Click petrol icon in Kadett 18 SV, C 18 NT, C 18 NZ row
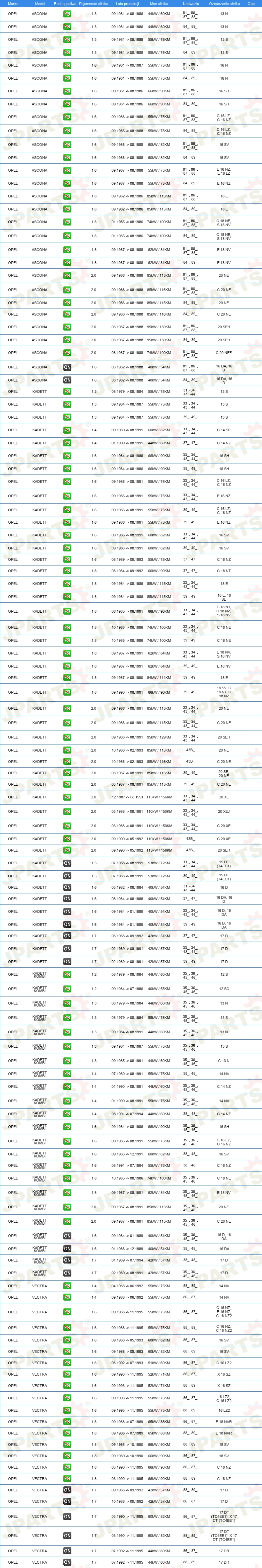The image size is (262, 1568). pos(67,692)
